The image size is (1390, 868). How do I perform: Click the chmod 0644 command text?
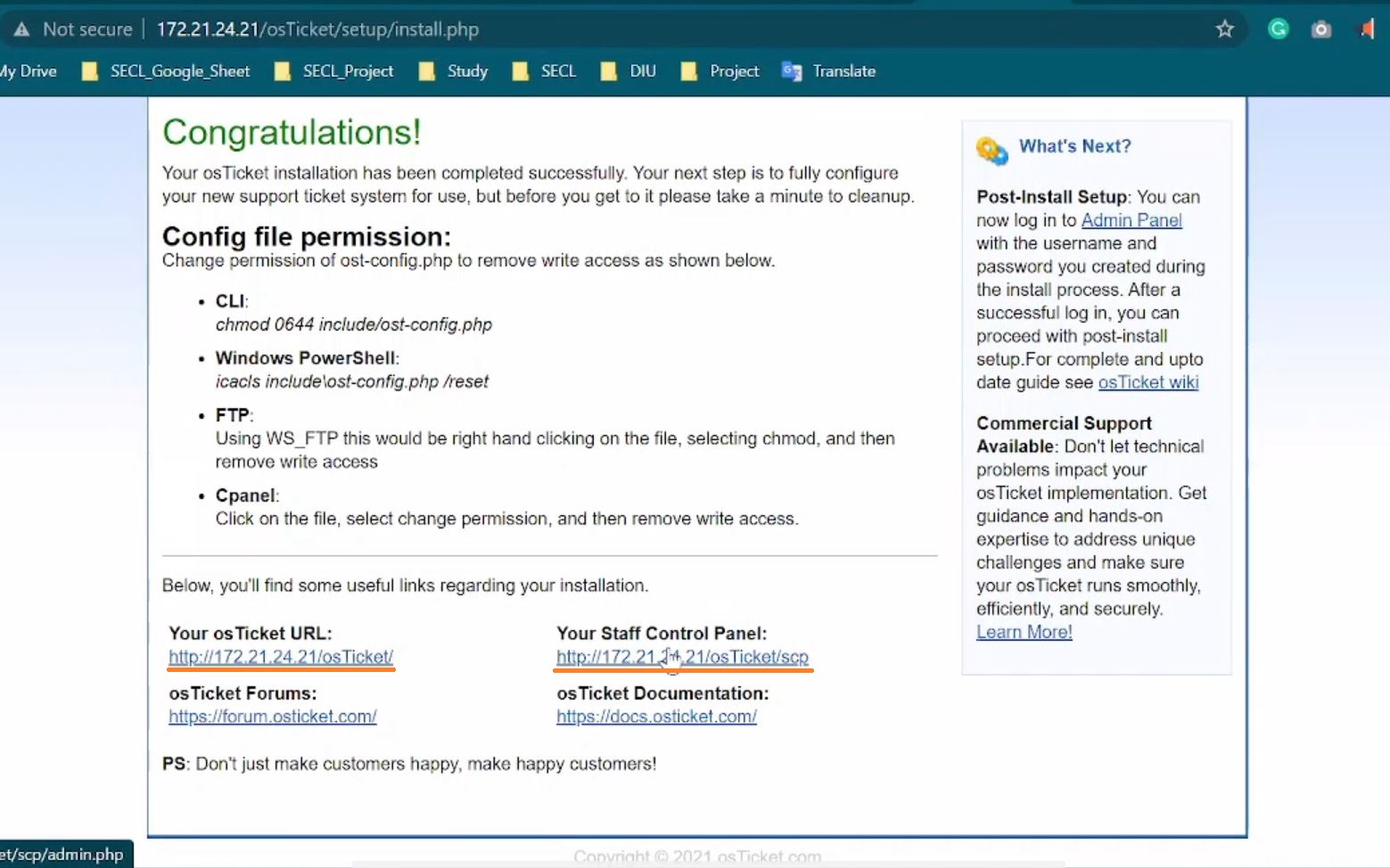354,324
